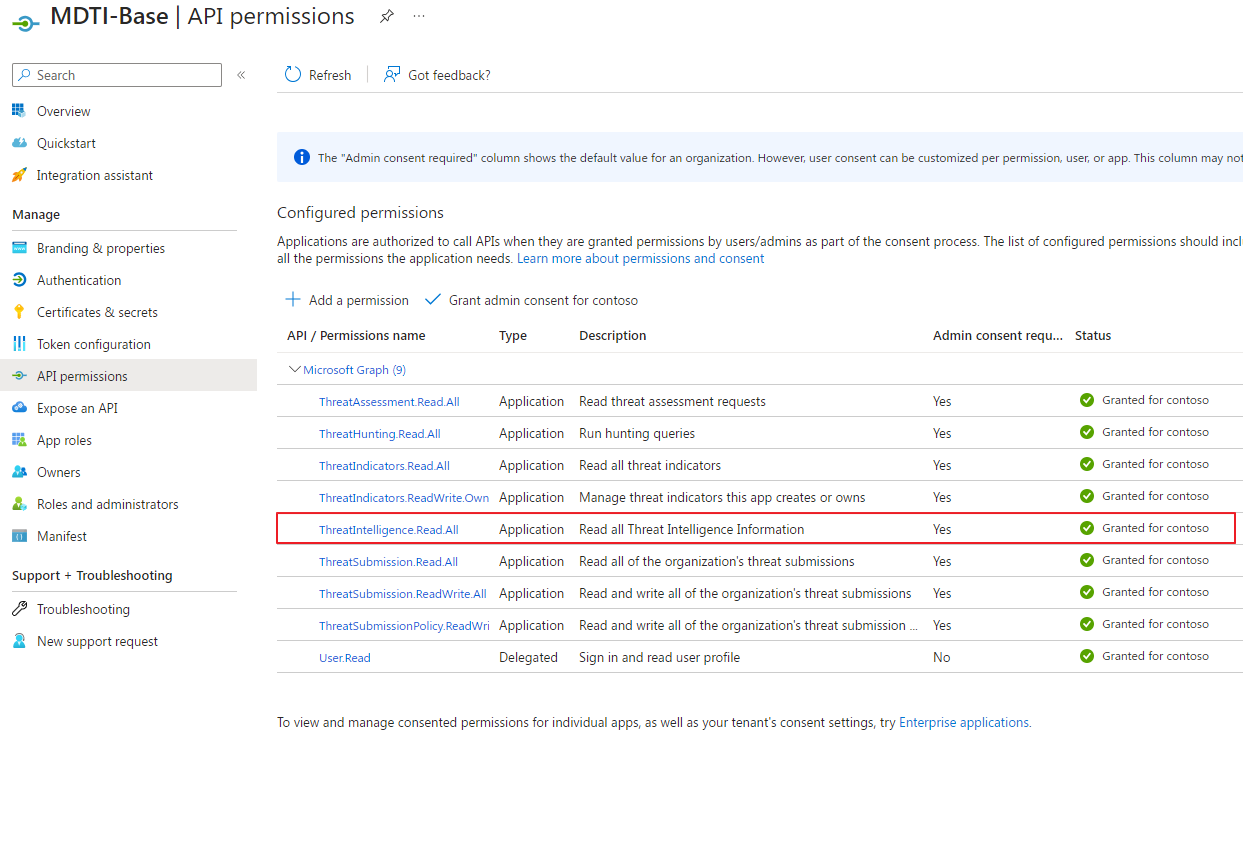Click inside the sidebar Search field

116,74
